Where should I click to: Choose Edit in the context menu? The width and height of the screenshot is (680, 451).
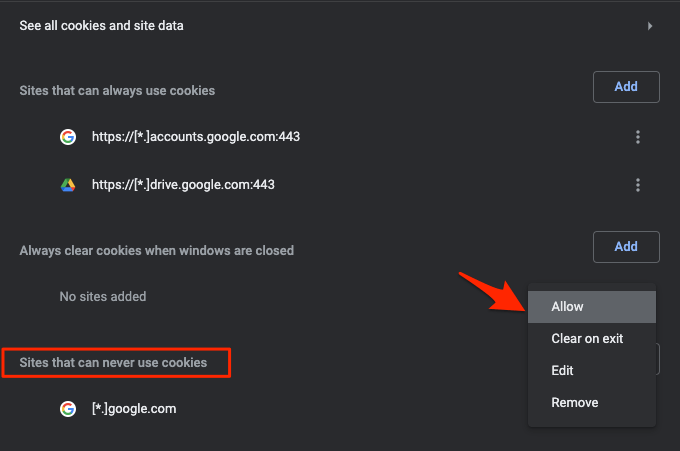coord(562,371)
